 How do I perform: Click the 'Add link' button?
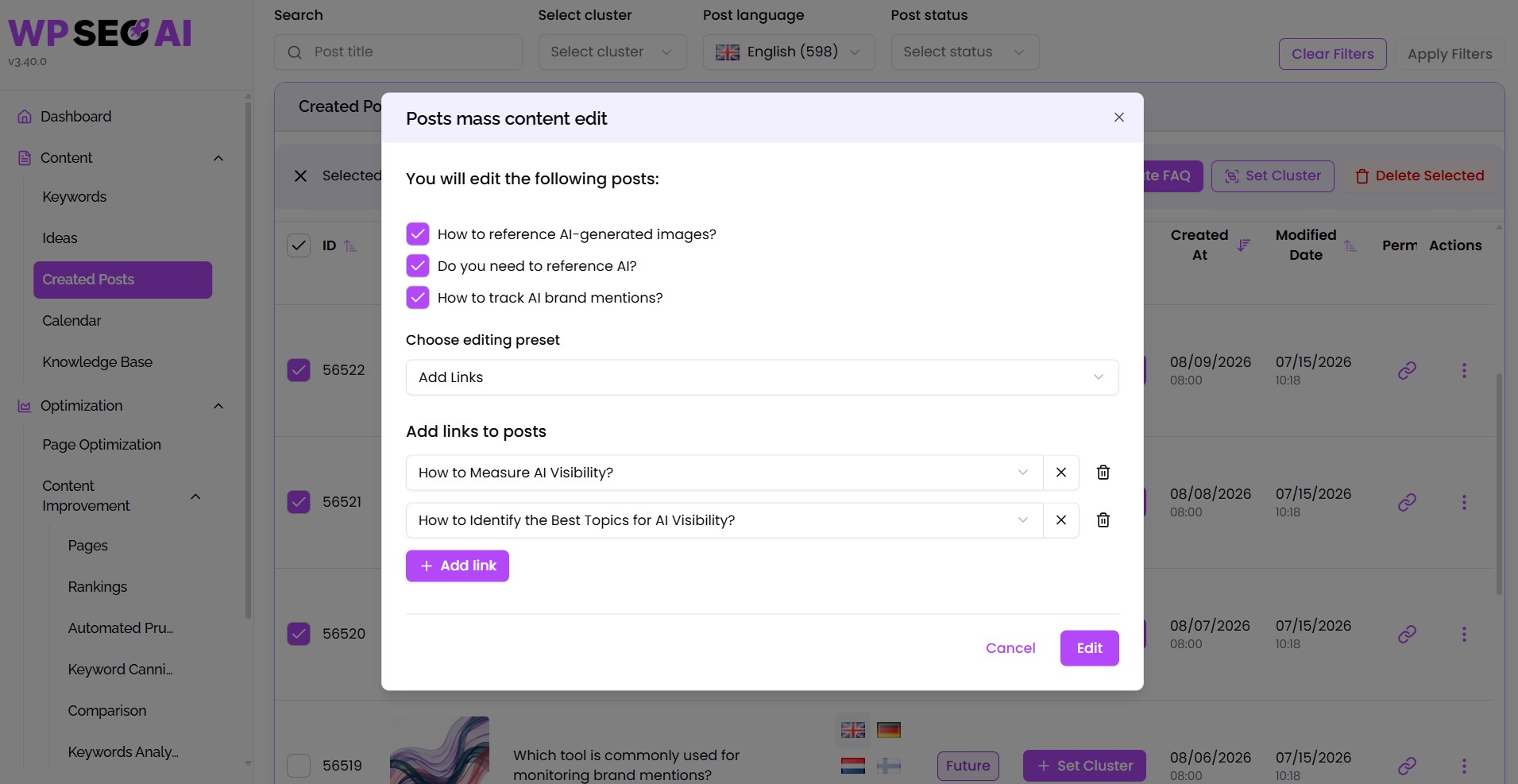[x=457, y=566]
